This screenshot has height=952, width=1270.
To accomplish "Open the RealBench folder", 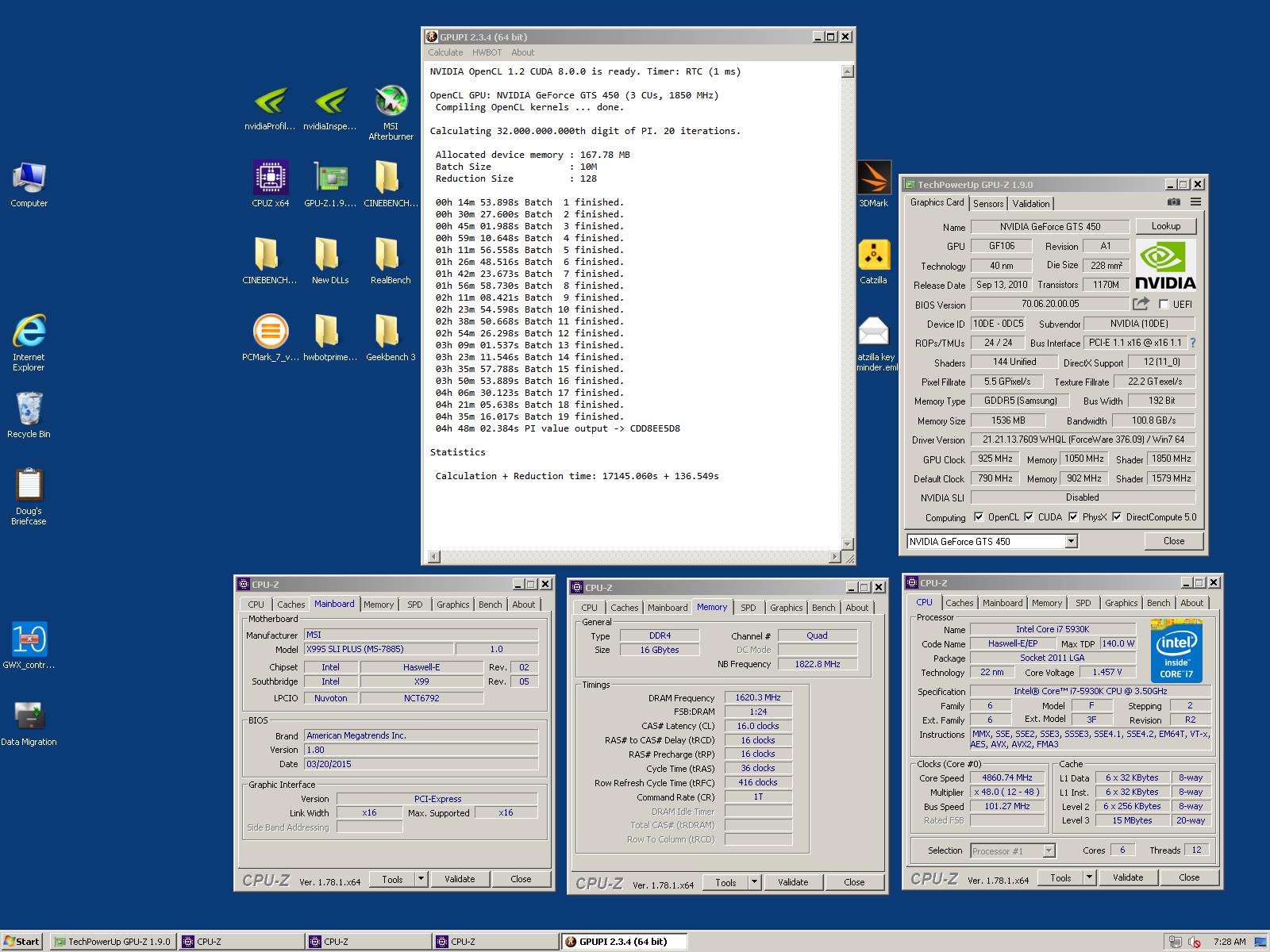I will pyautogui.click(x=390, y=261).
